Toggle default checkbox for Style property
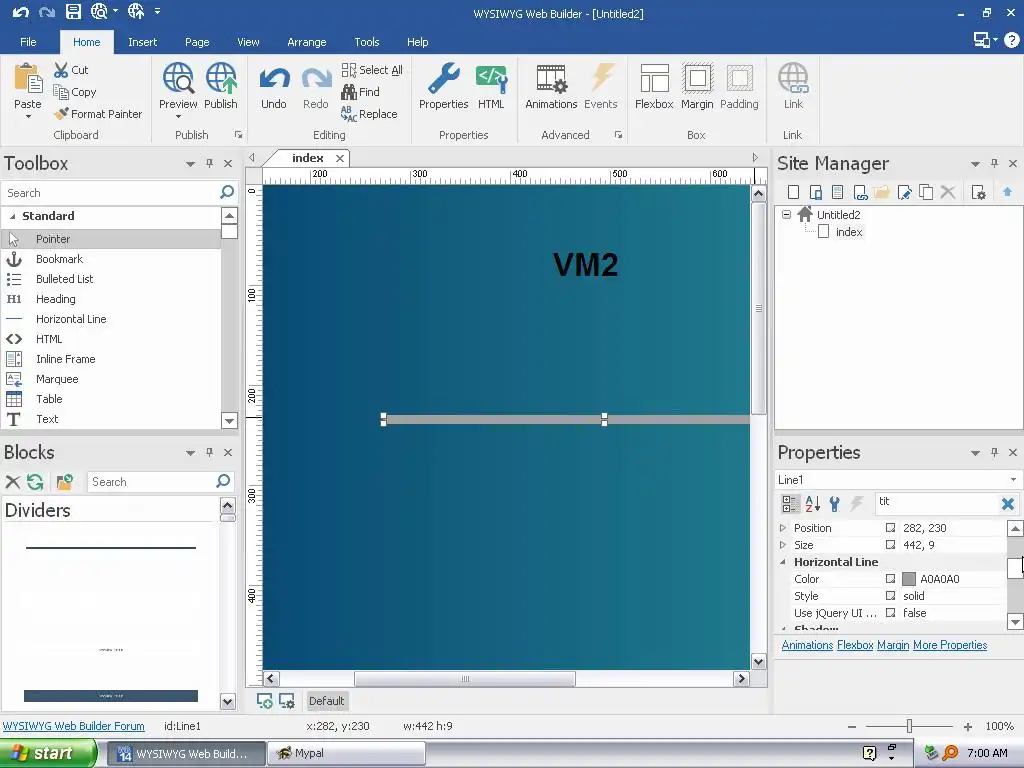Screen dimensions: 1024x768 890,596
